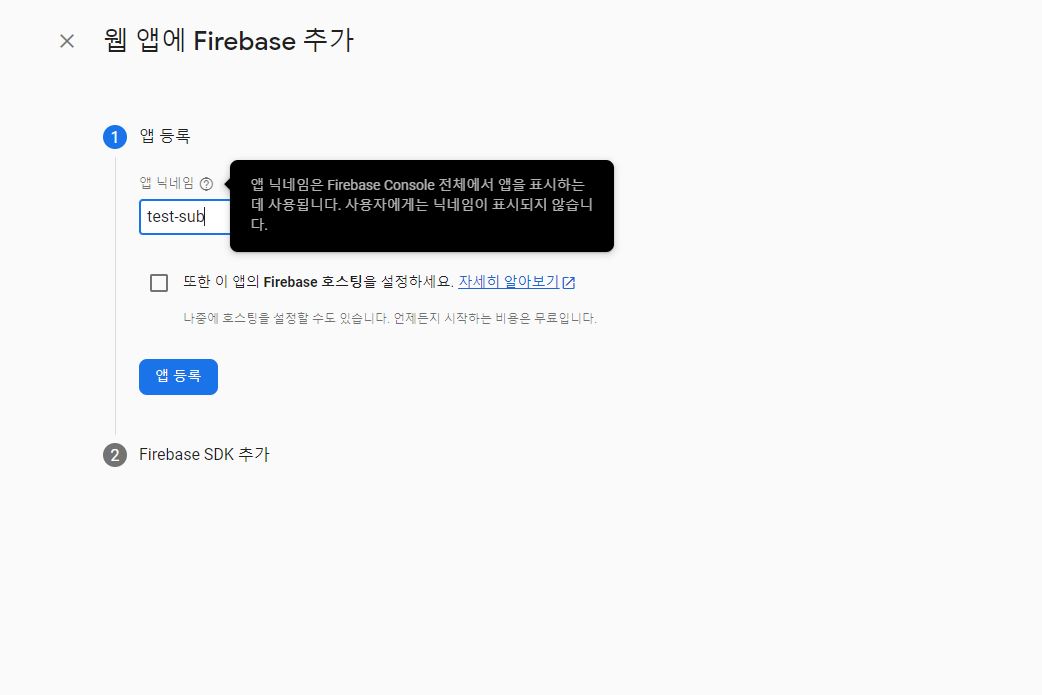Click the gray hosting hint text about 무료
Image resolution: width=1042 pixels, height=695 pixels.
click(390, 318)
